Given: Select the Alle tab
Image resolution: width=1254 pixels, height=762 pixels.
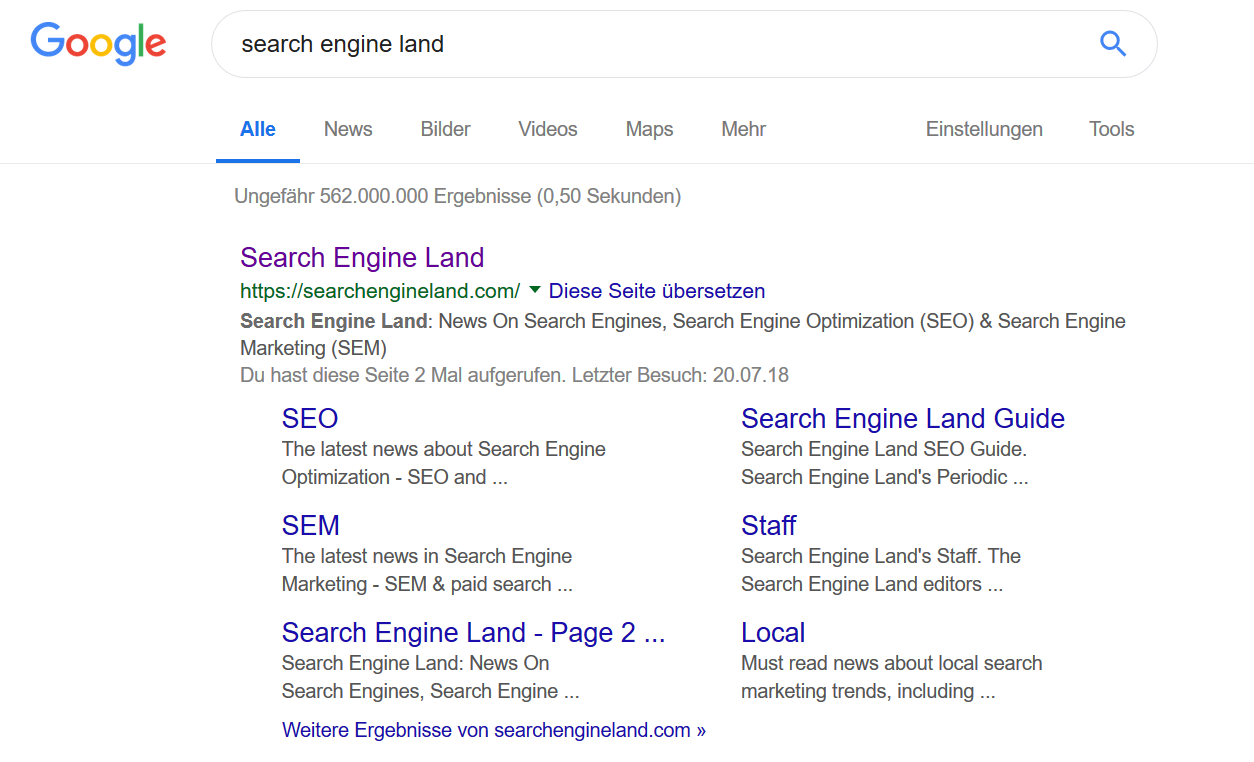Looking at the screenshot, I should pos(257,129).
